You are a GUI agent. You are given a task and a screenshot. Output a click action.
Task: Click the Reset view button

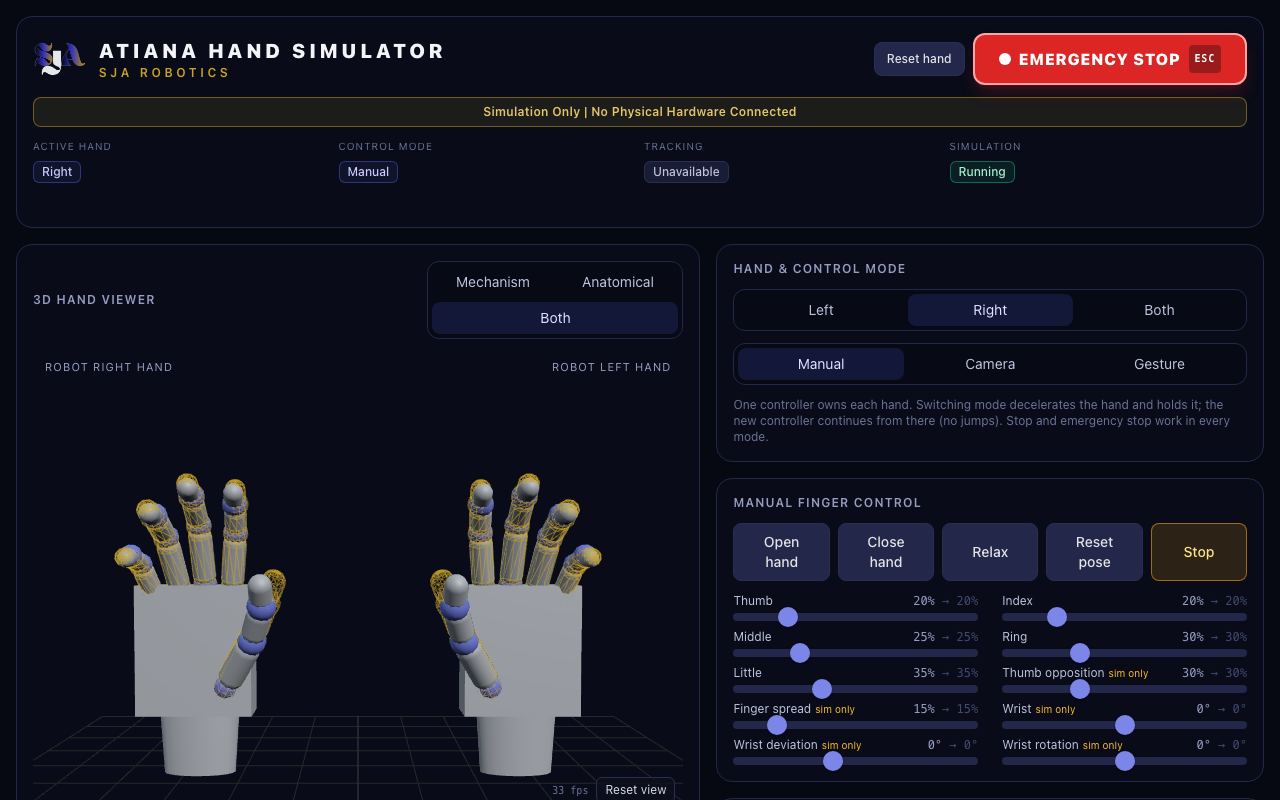click(x=636, y=789)
